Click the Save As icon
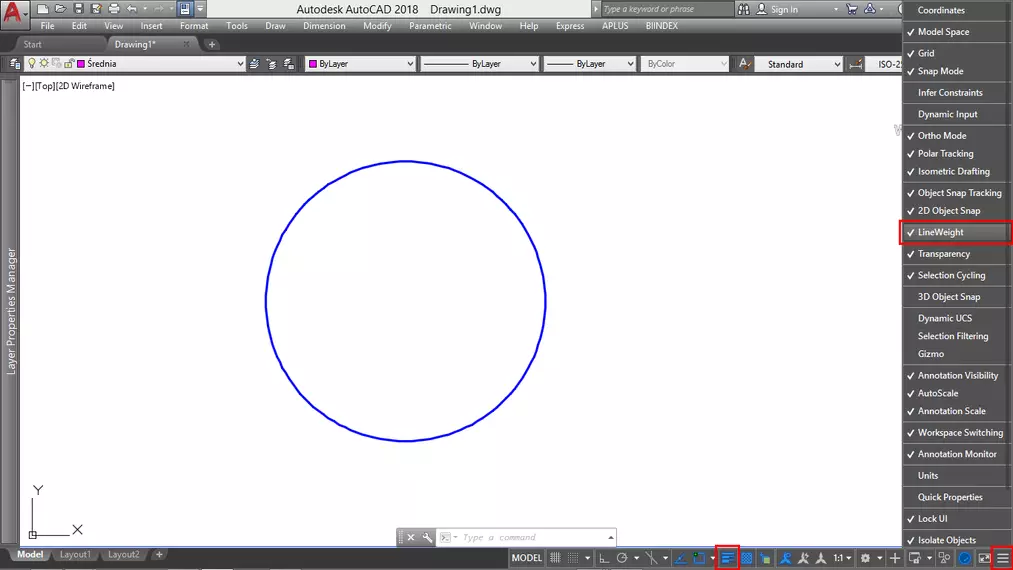 click(x=96, y=9)
